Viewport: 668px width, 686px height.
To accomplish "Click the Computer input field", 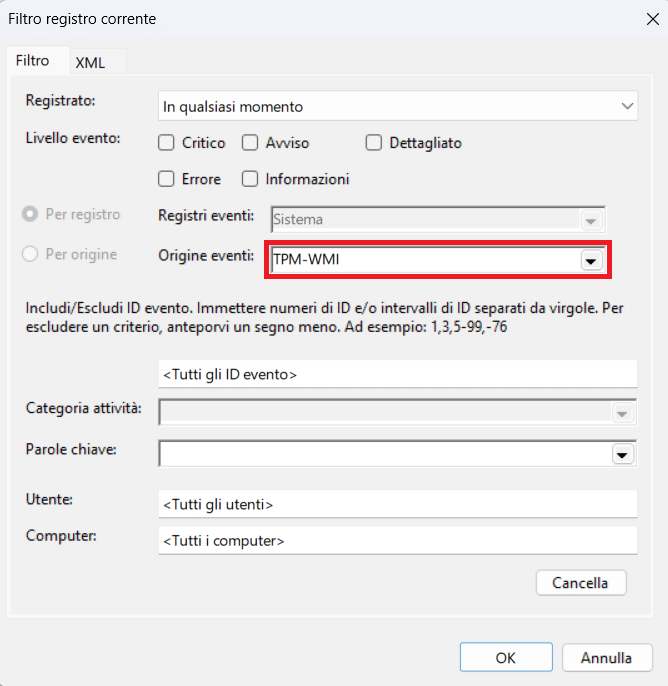I will tap(397, 540).
